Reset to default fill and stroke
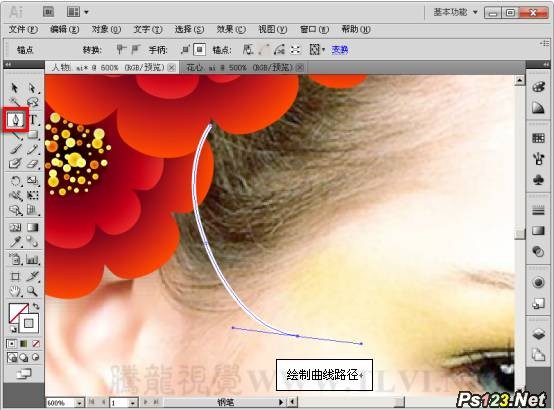Image resolution: width=554 pixels, height=410 pixels. (13, 330)
